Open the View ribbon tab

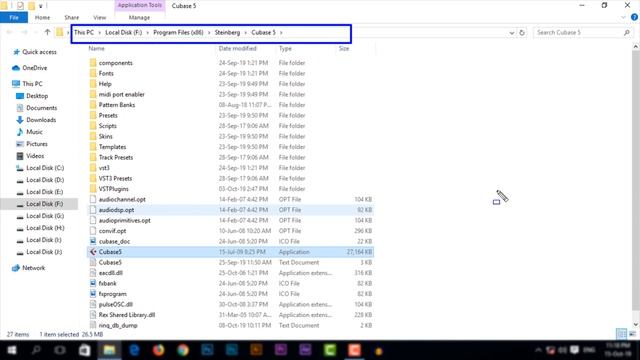click(100, 18)
